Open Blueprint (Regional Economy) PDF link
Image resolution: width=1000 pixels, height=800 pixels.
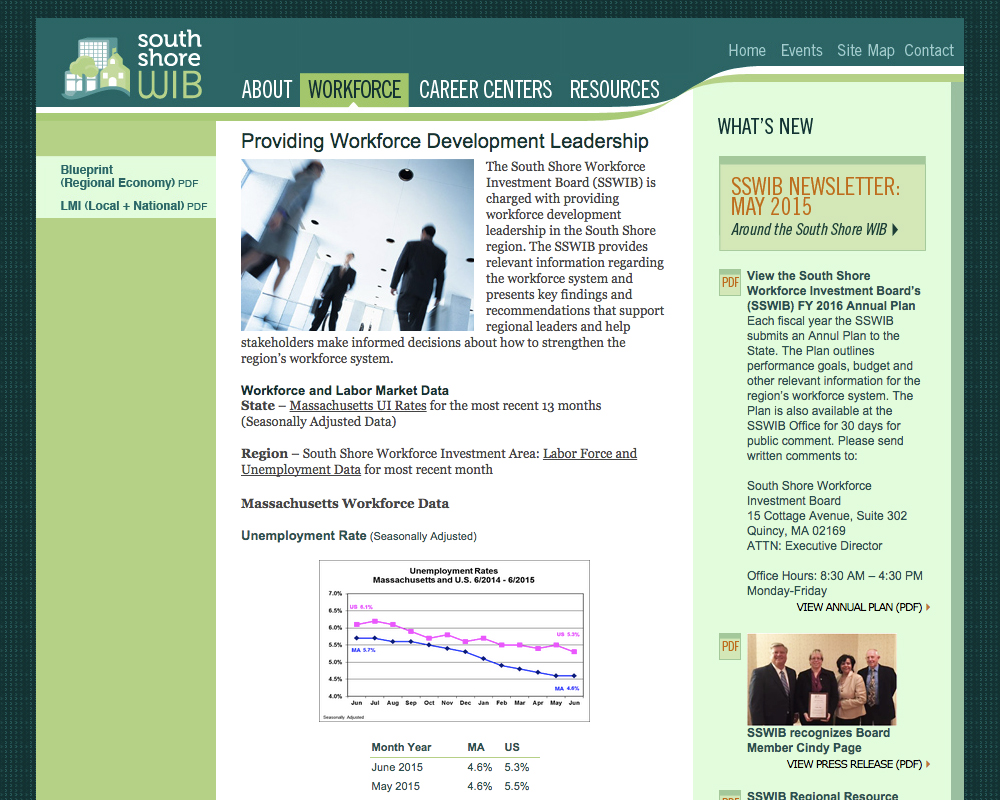click(x=129, y=176)
